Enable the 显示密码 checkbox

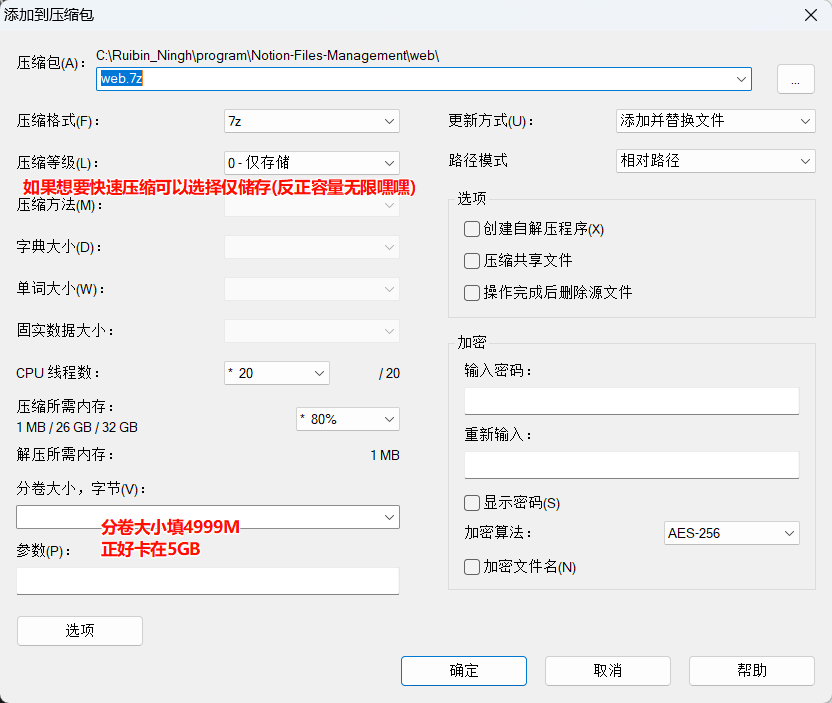coord(472,503)
